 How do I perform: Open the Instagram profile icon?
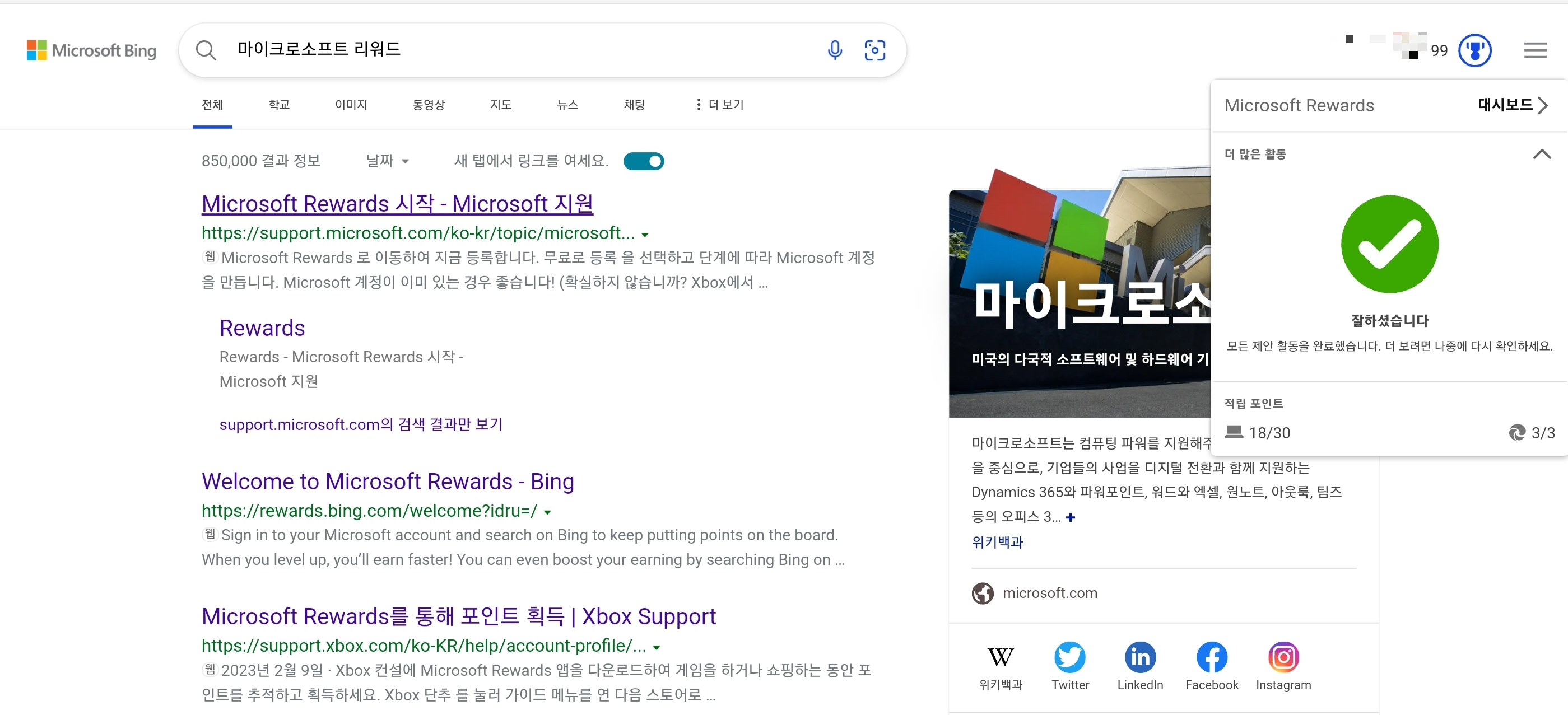tap(1283, 657)
